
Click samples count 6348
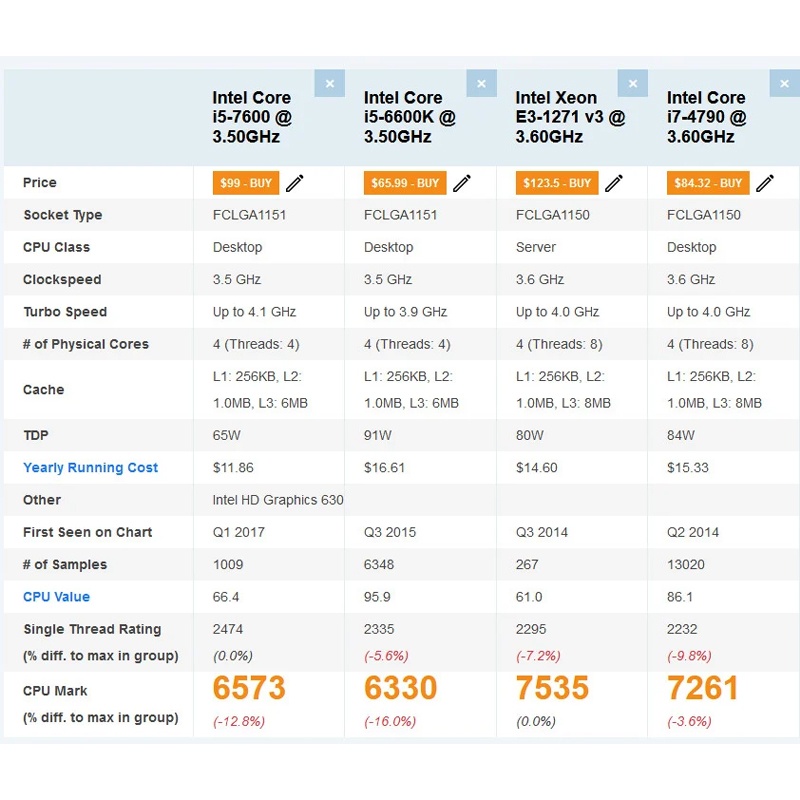[379, 565]
